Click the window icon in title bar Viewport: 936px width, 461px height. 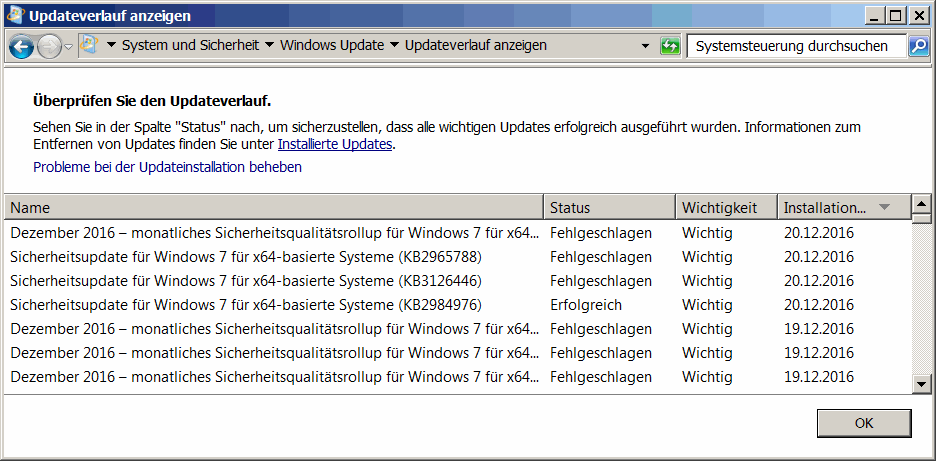point(15,15)
